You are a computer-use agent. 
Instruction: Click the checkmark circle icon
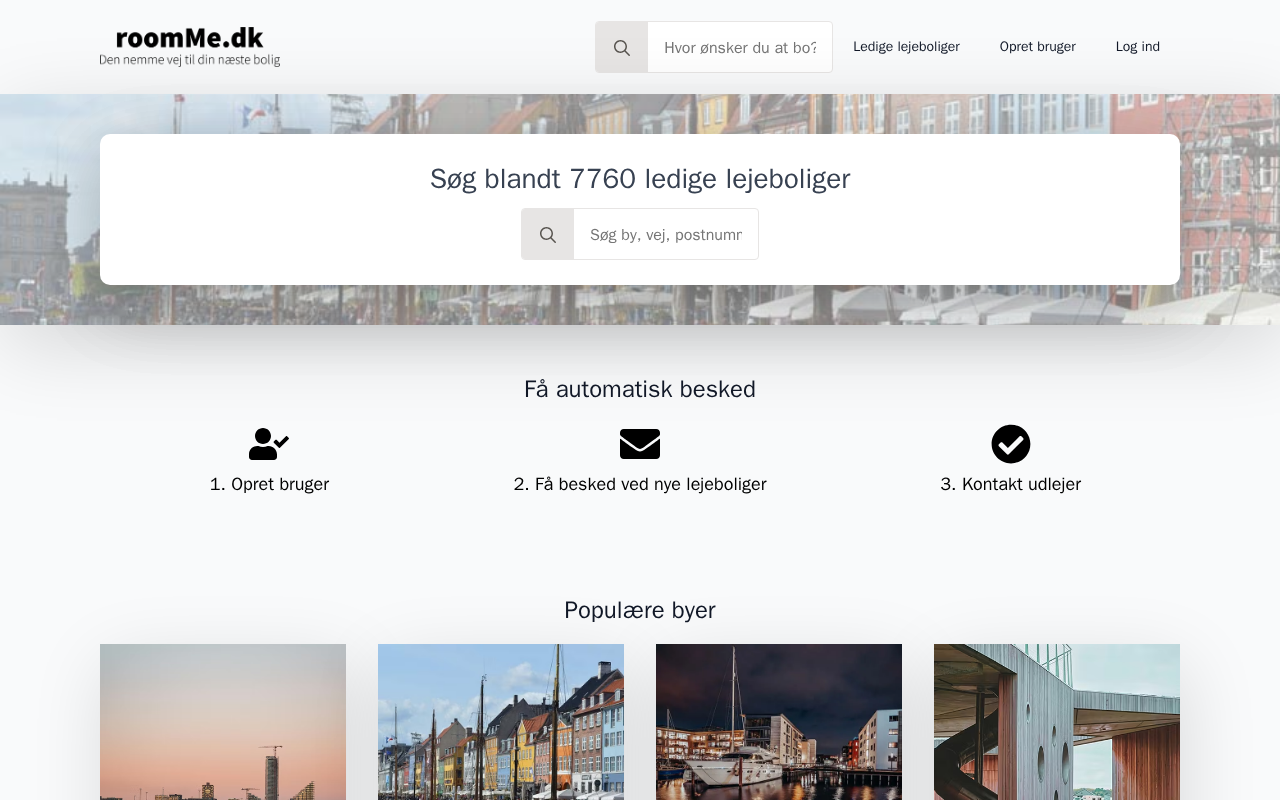[x=1011, y=444]
